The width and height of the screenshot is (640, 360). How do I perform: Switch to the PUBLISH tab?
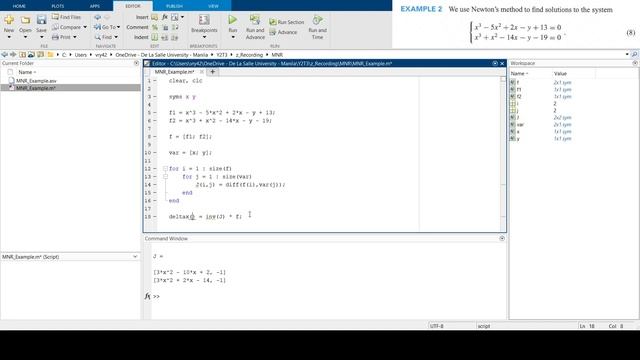click(174, 6)
